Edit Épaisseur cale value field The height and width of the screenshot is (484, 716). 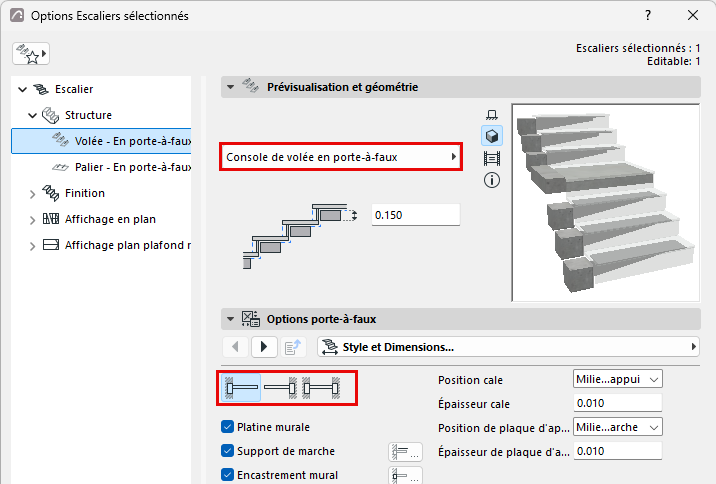[x=618, y=403]
